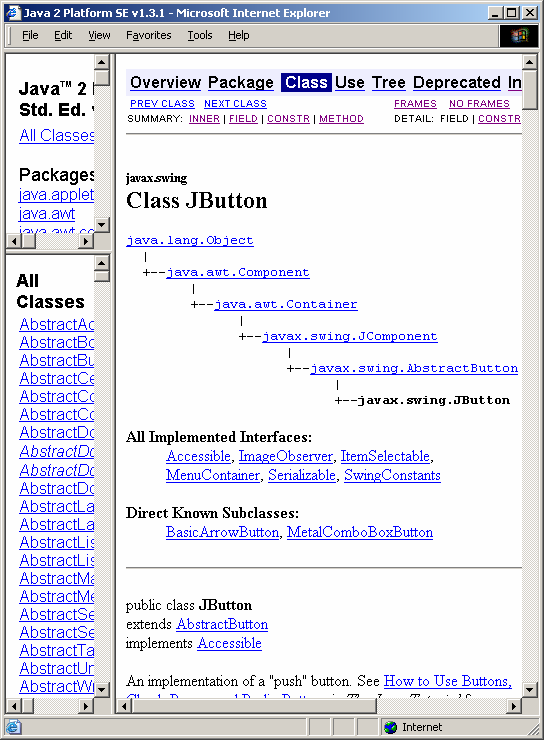Viewport: 544px width, 740px height.
Task: Click main content frame scroll up arrow
Action: pos(530,62)
